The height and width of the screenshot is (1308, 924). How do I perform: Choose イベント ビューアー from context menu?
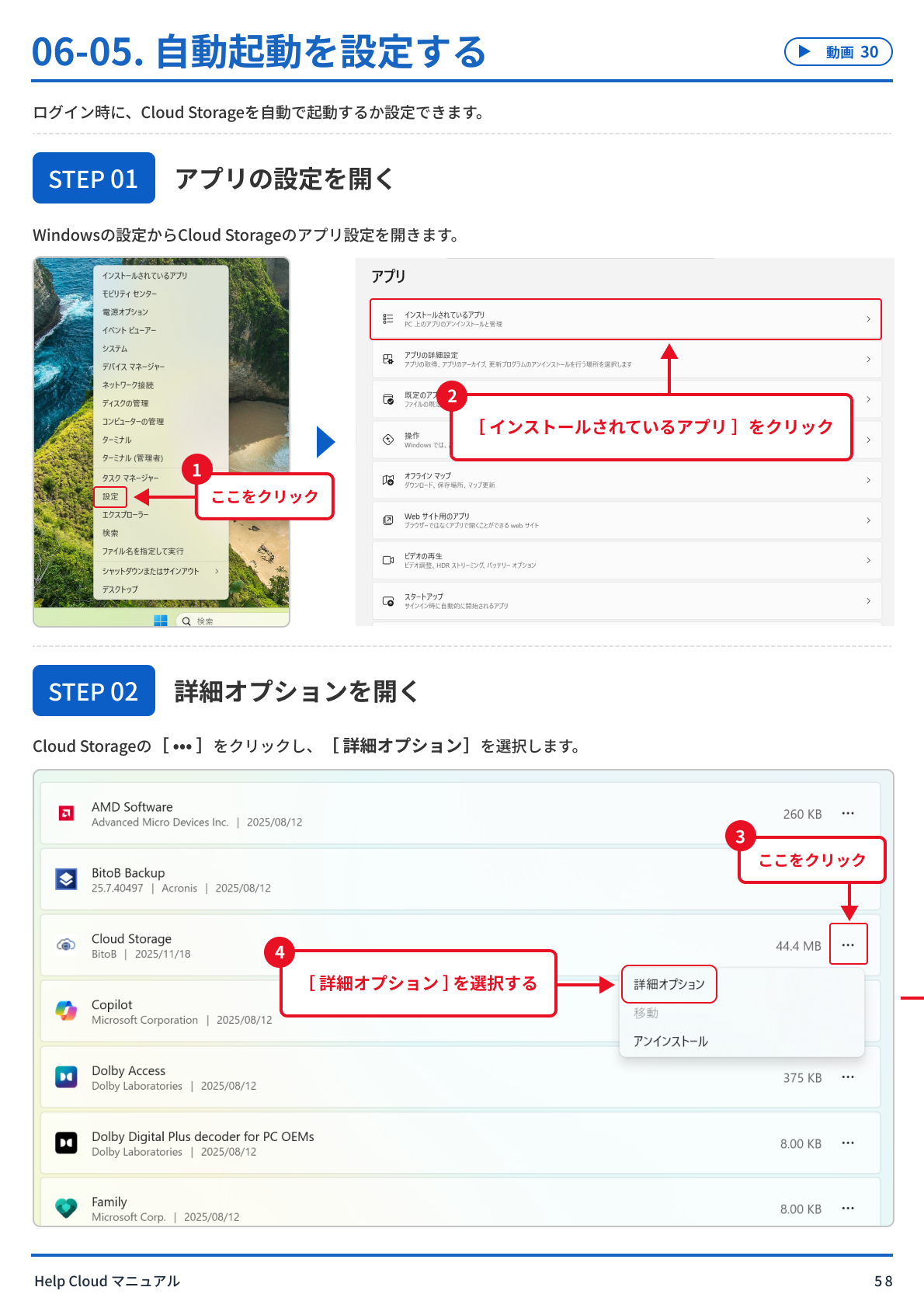coord(129,330)
